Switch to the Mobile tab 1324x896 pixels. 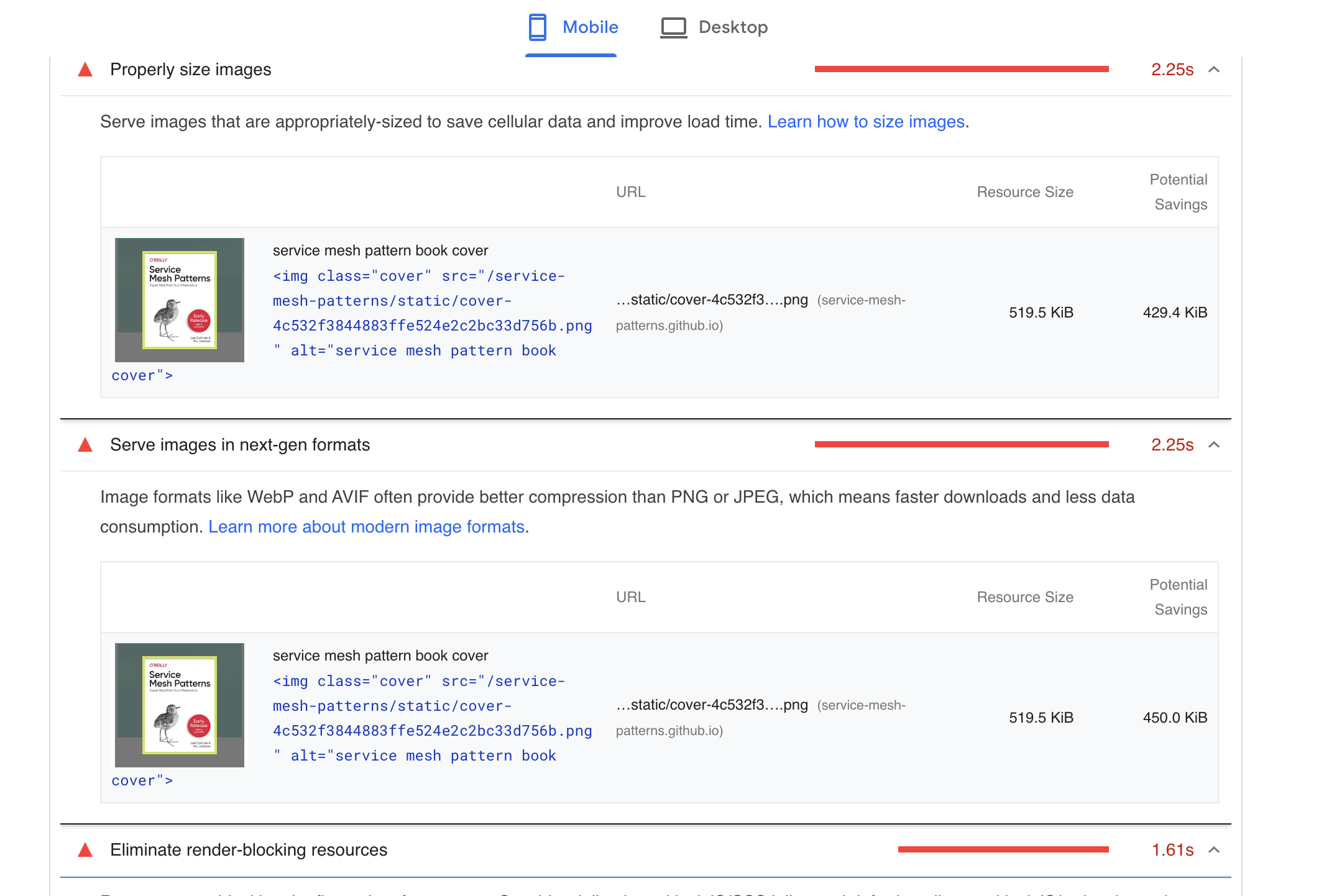589,27
